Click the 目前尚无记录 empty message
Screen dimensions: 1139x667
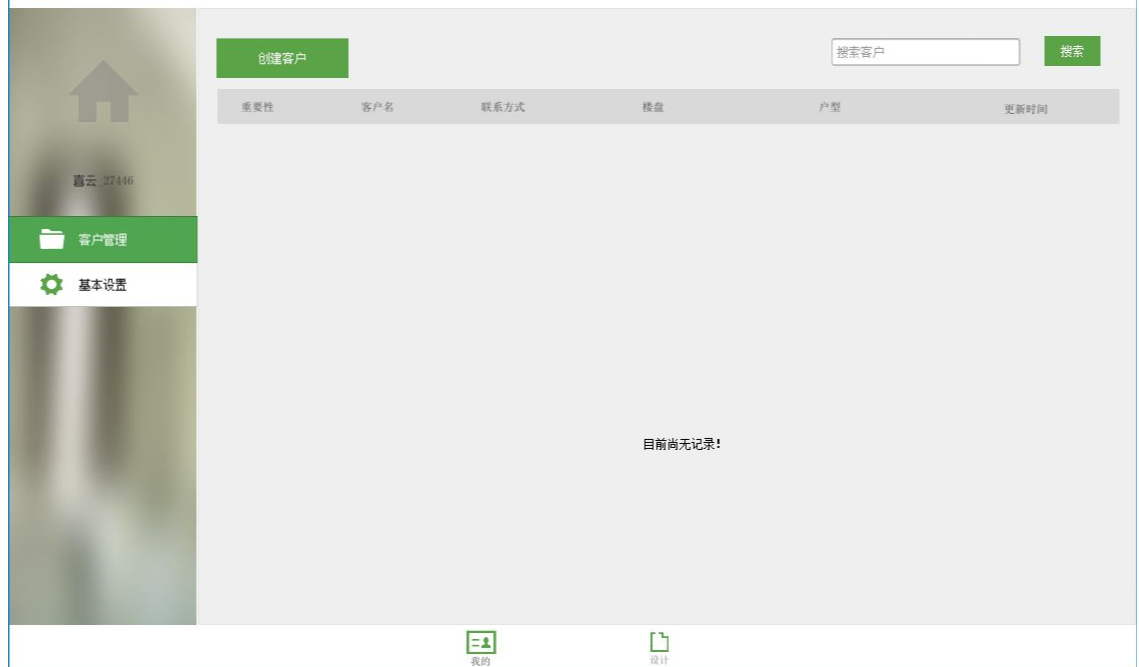click(x=681, y=444)
